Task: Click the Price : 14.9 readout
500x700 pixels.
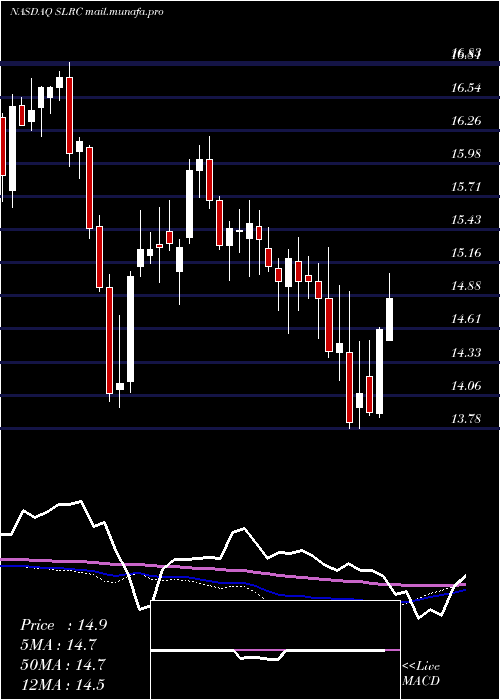Action: point(63,625)
